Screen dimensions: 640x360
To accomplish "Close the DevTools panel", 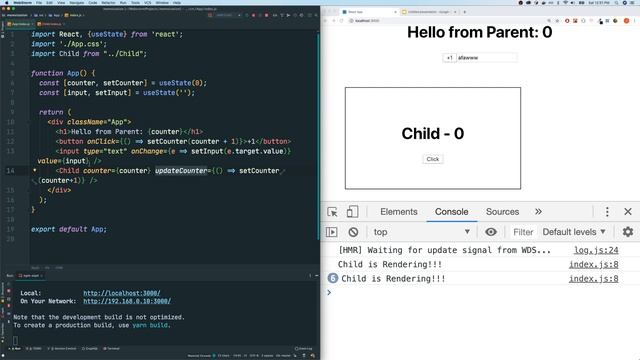I will (x=628, y=212).
